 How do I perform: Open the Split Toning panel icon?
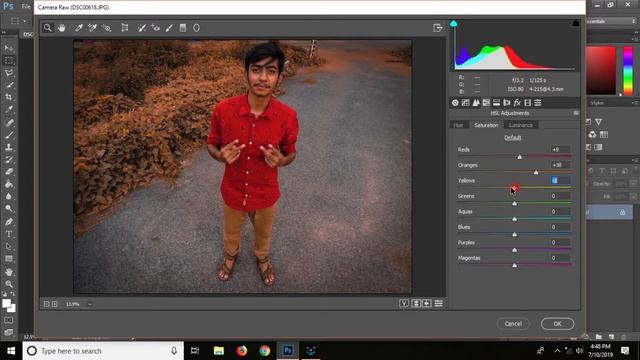496,103
